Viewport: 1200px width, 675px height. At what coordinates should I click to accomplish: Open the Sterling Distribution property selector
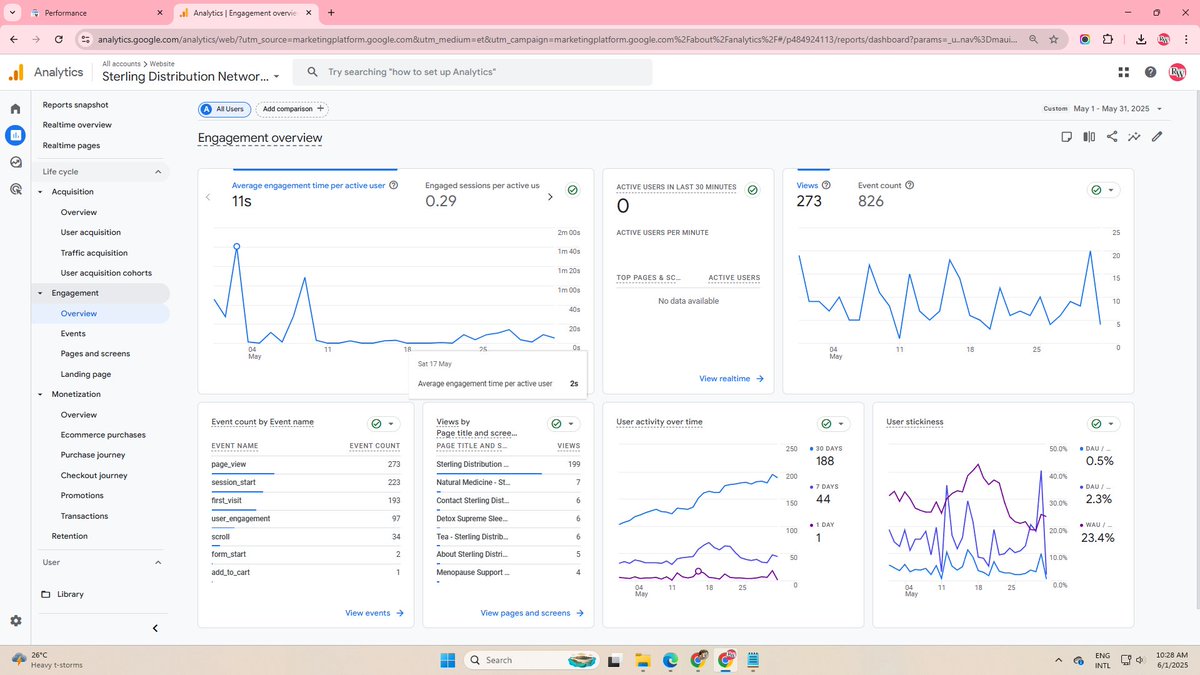pyautogui.click(x=190, y=77)
